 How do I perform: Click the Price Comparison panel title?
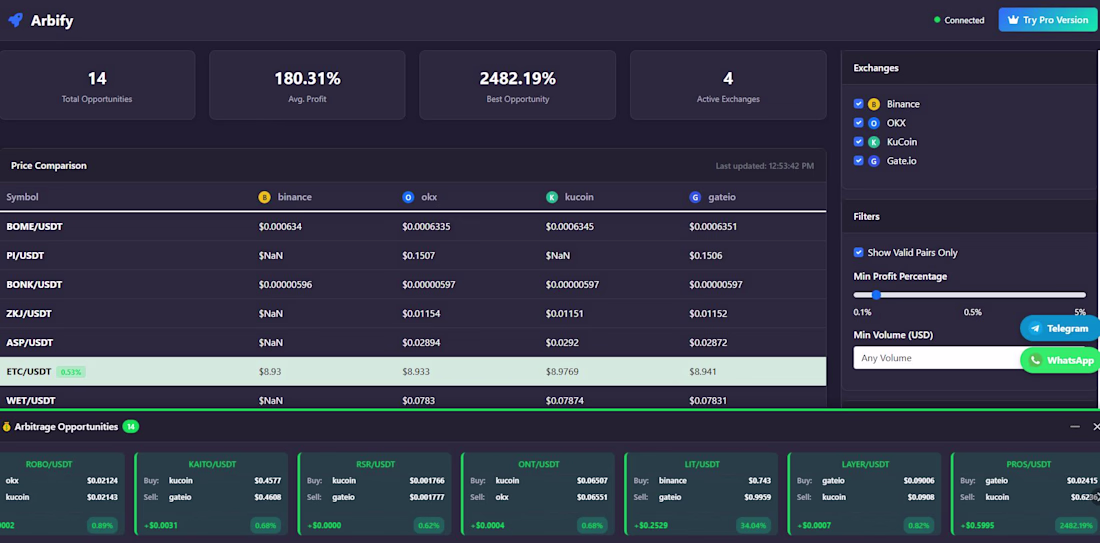pyautogui.click(x=48, y=166)
